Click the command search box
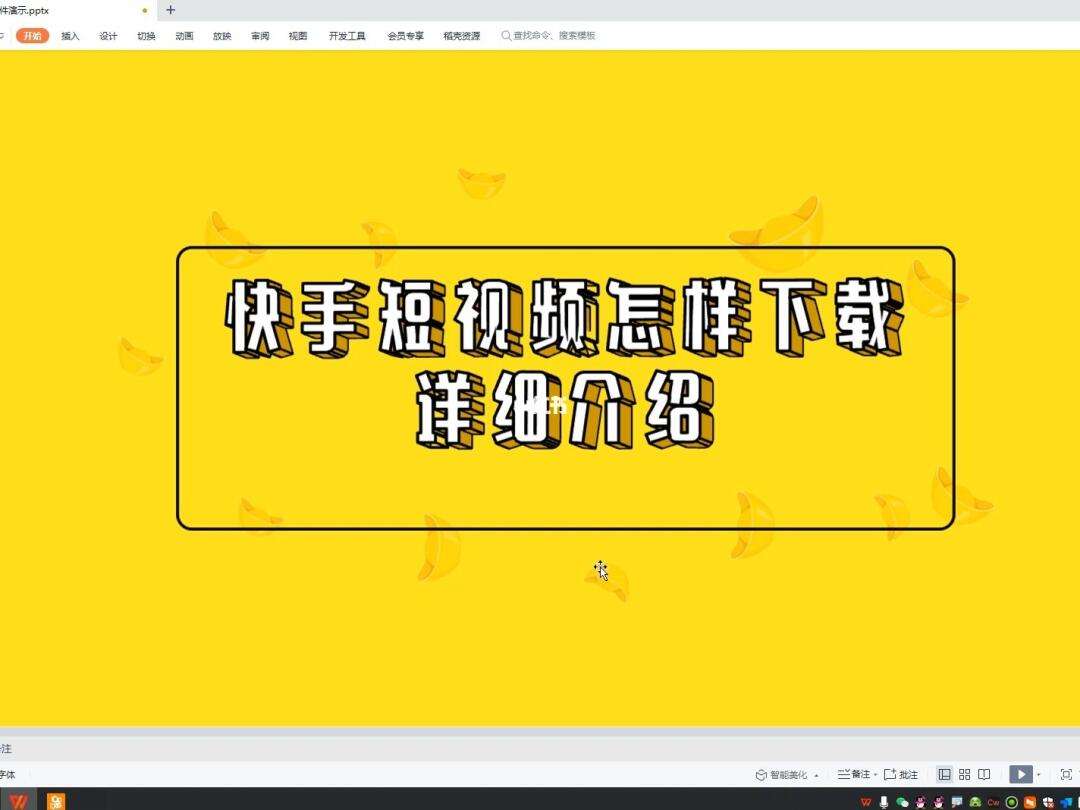The width and height of the screenshot is (1080, 810). tap(548, 35)
